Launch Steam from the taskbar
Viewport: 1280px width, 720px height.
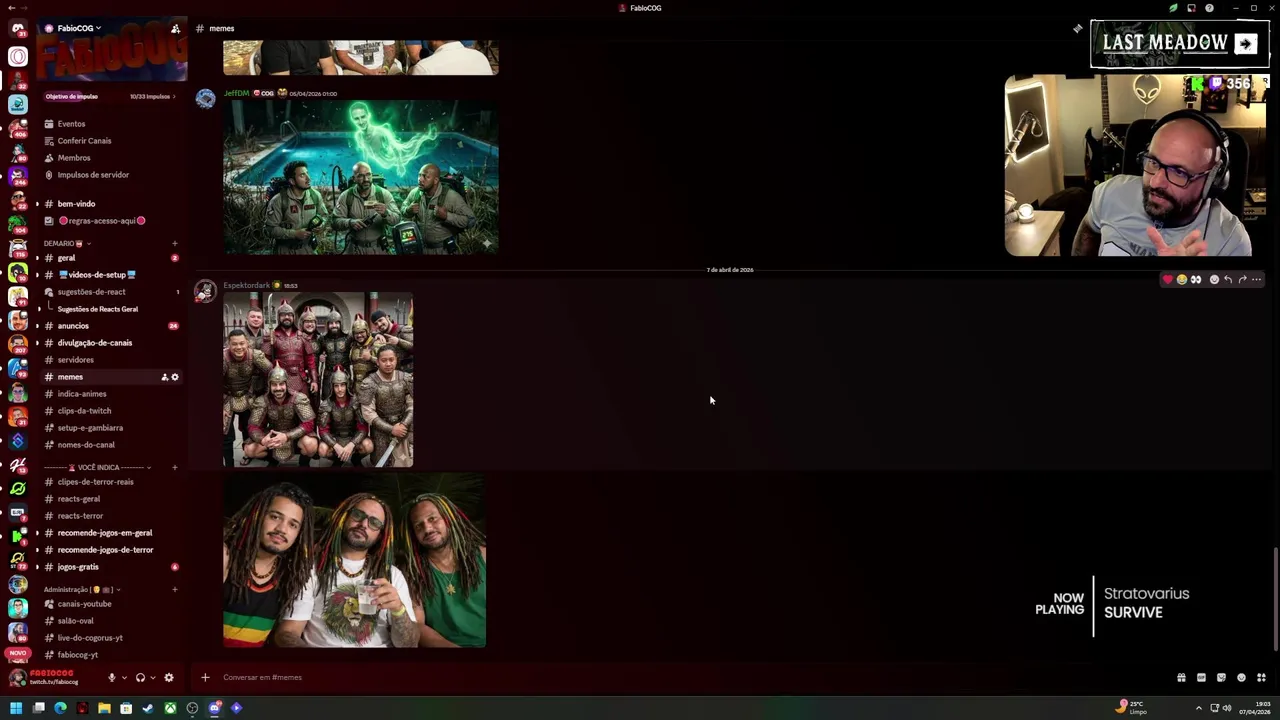click(148, 708)
